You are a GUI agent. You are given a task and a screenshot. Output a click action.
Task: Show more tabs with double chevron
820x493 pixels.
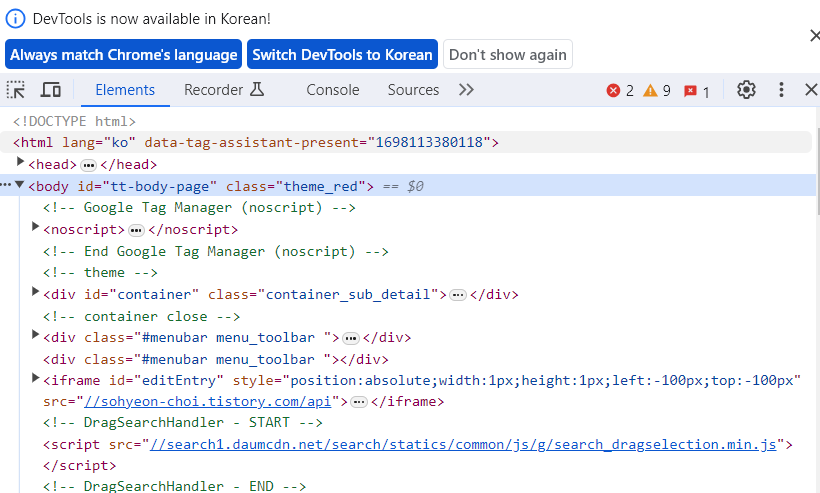pyautogui.click(x=466, y=90)
